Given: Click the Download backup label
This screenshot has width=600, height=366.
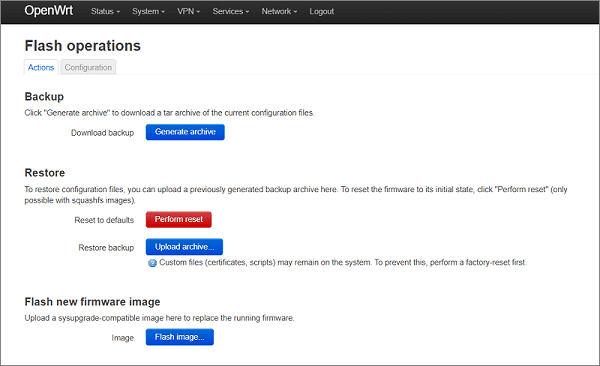Looking at the screenshot, I should (103, 133).
